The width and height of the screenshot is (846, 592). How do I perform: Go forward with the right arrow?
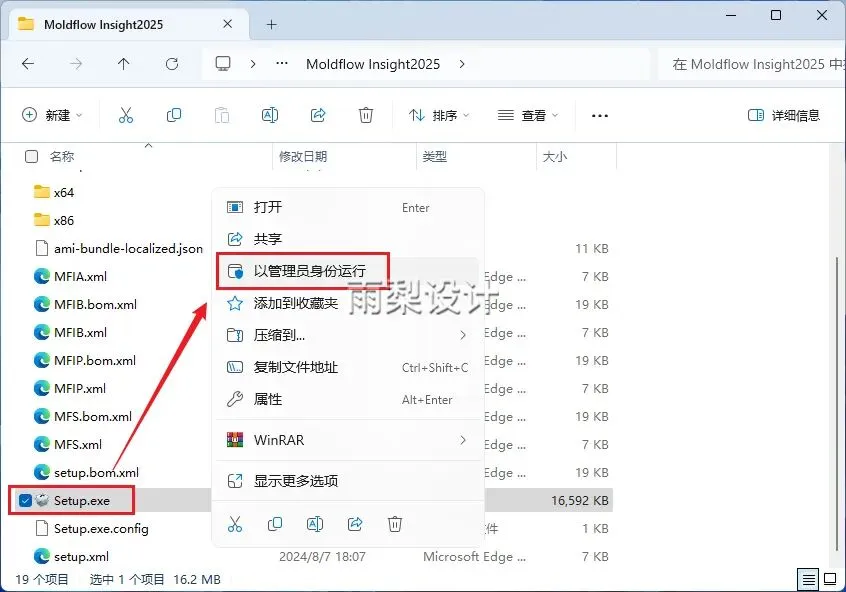76,64
